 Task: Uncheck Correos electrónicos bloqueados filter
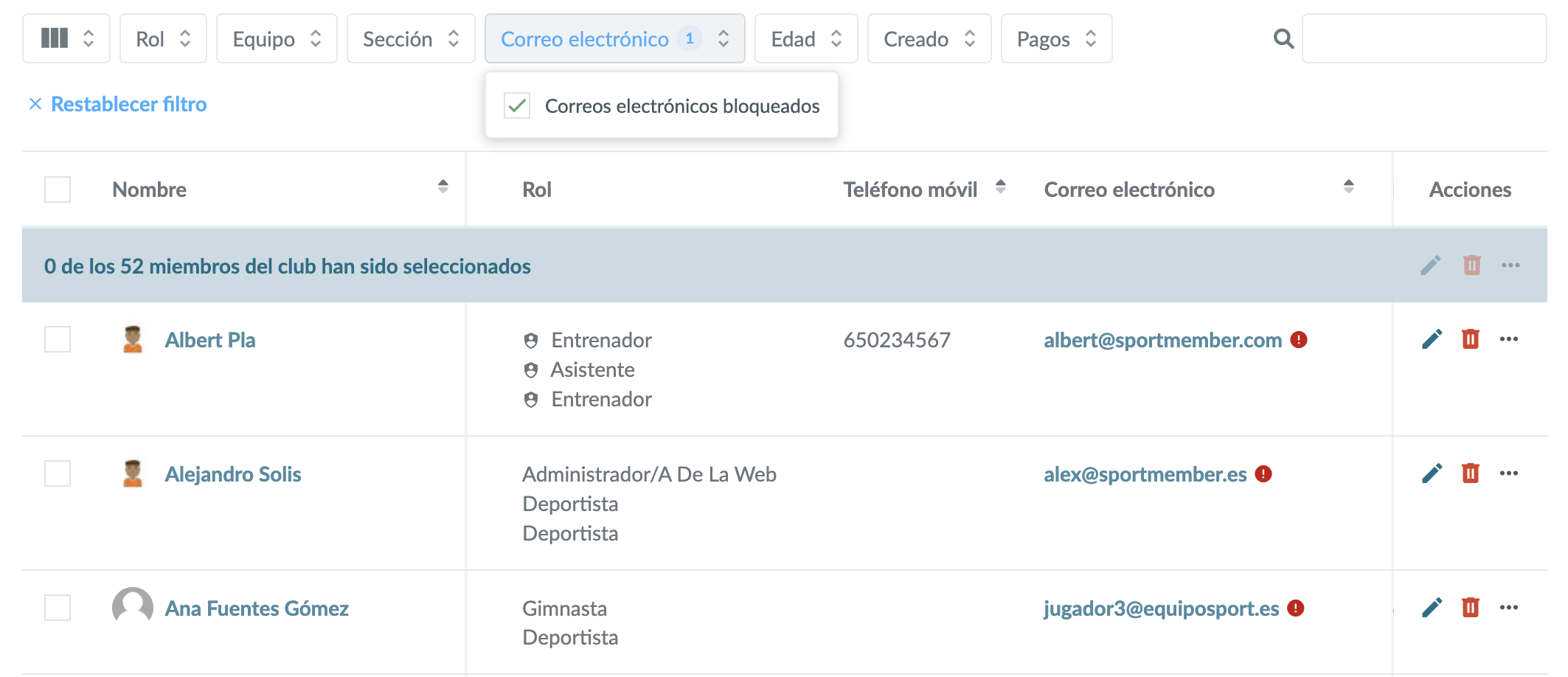pos(517,105)
